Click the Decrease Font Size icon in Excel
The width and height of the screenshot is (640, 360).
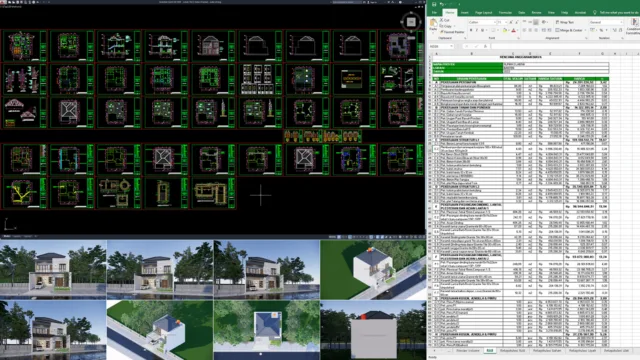(x=517, y=22)
